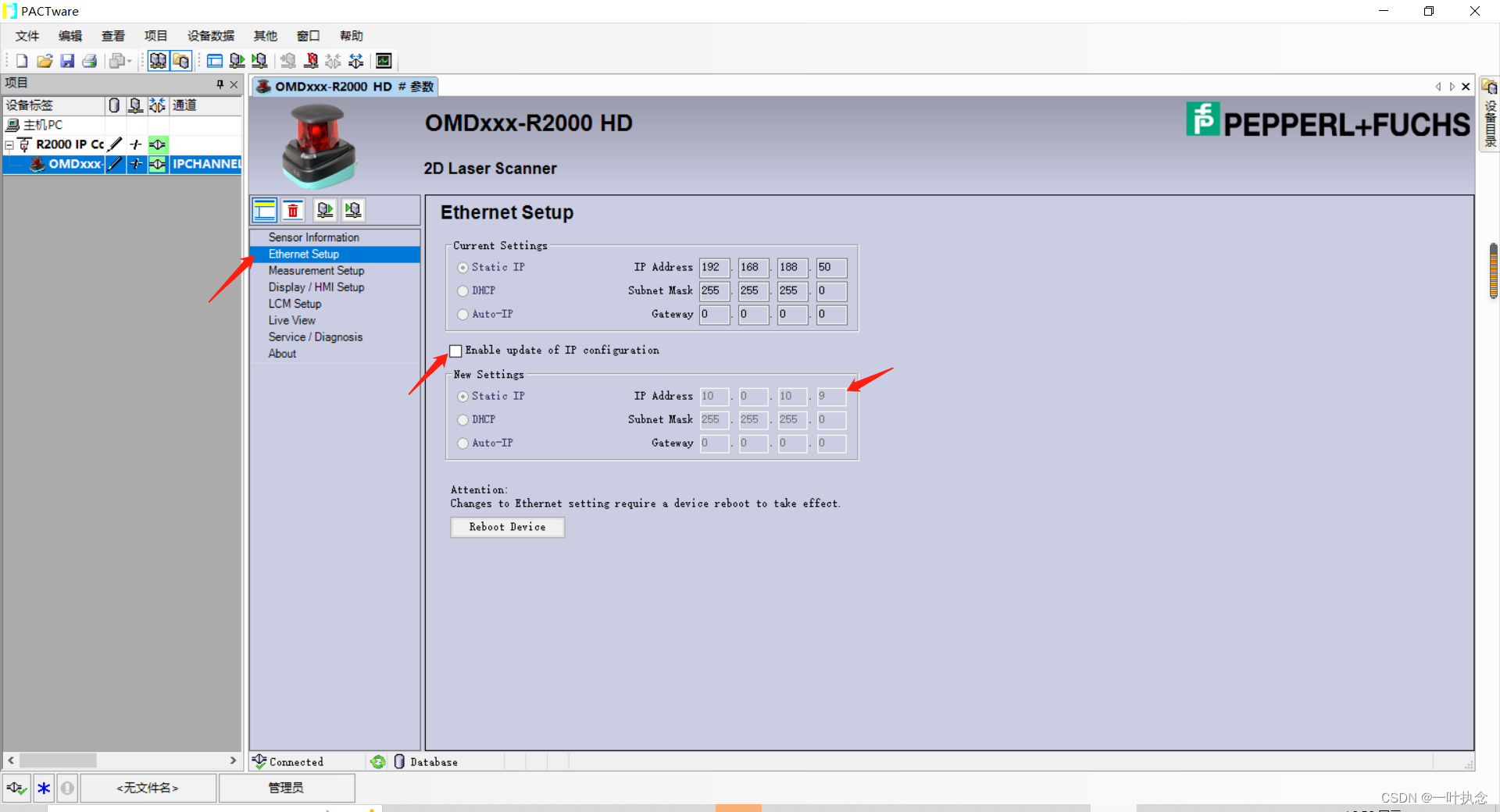Click the disconnect icon with blue arrows
This screenshot has width=1500, height=812.
coord(356,61)
